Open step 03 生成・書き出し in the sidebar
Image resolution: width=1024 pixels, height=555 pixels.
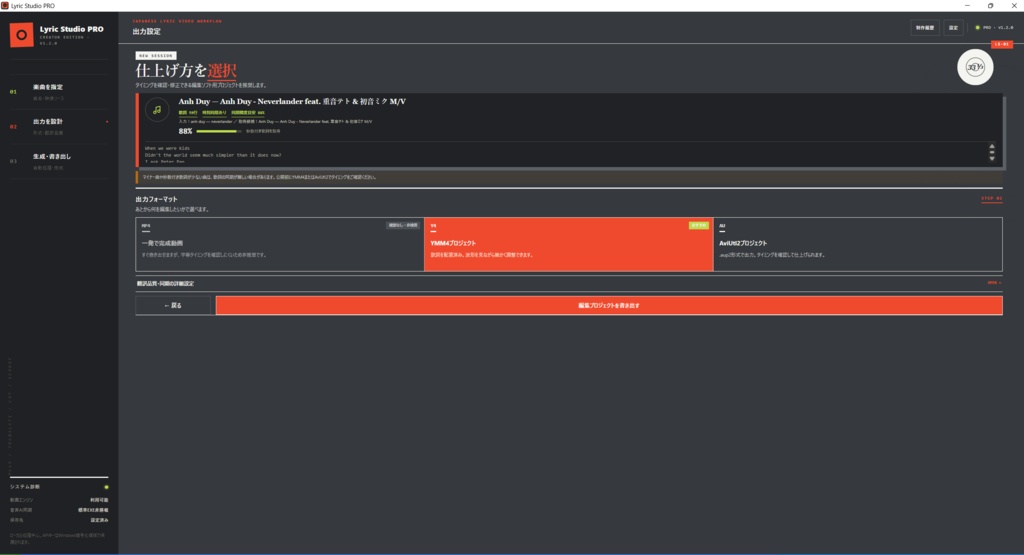(x=59, y=161)
